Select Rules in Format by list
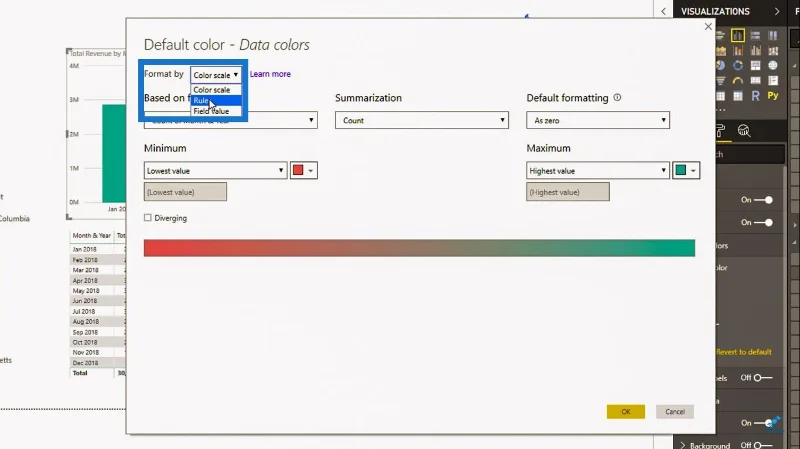 [x=216, y=101]
